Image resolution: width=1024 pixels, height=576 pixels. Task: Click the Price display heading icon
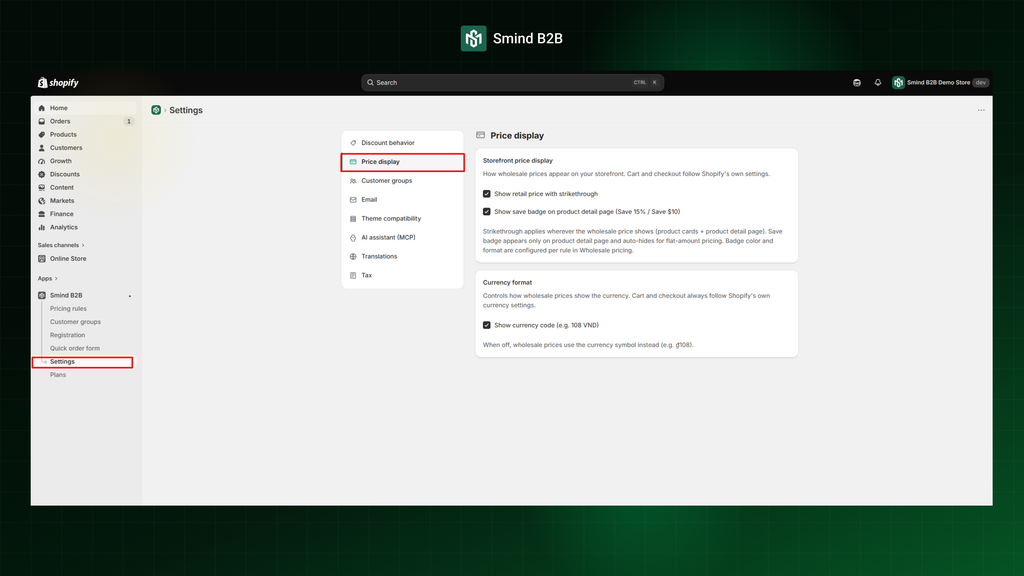481,135
